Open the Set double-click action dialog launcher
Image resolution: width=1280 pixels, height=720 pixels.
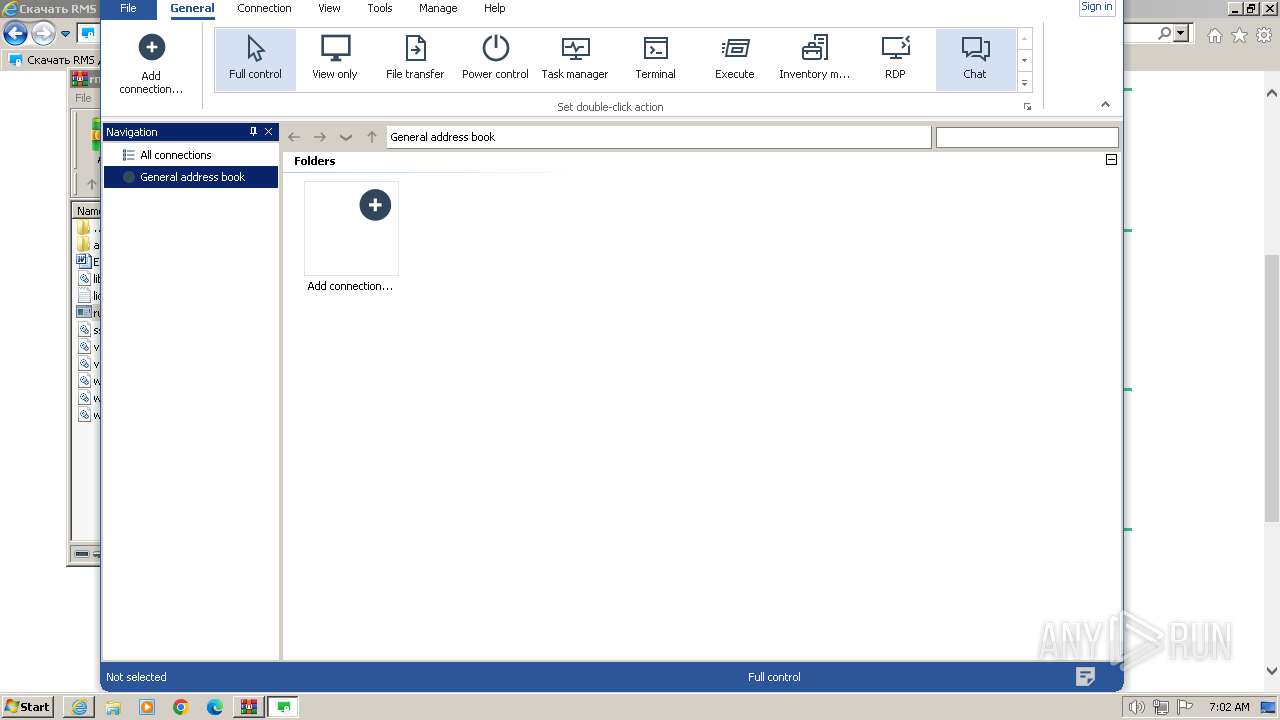coord(1027,107)
